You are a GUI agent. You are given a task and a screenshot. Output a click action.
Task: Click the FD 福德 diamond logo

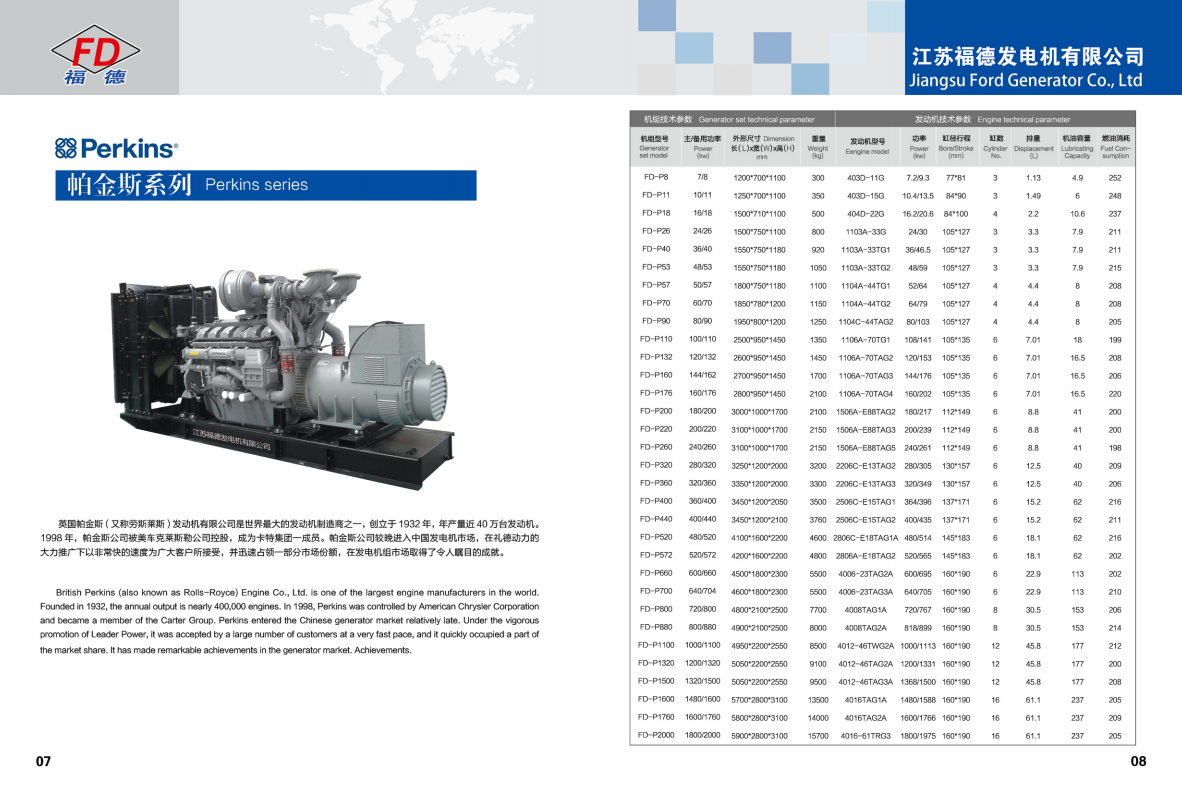[x=96, y=56]
